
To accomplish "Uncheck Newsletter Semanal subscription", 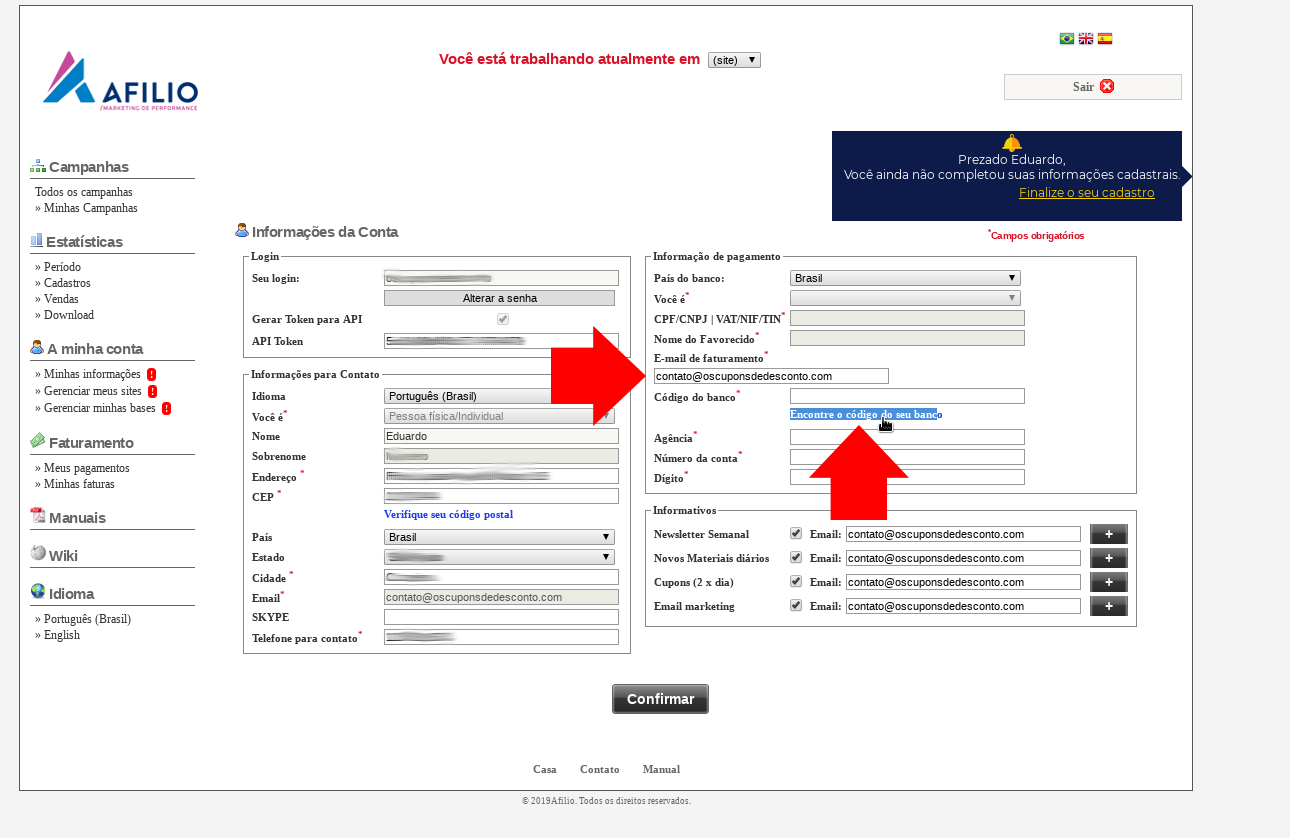I will [796, 533].
